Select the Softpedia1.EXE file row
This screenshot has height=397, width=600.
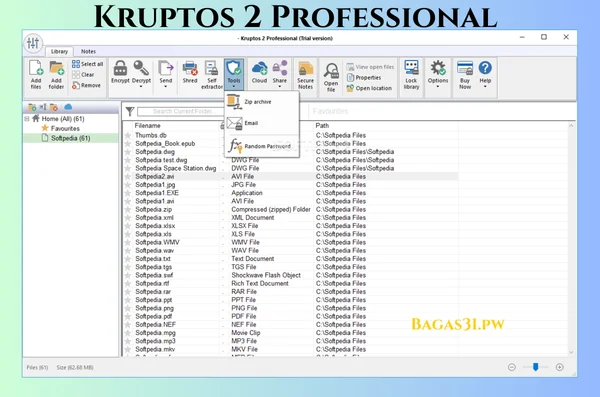tap(291, 193)
